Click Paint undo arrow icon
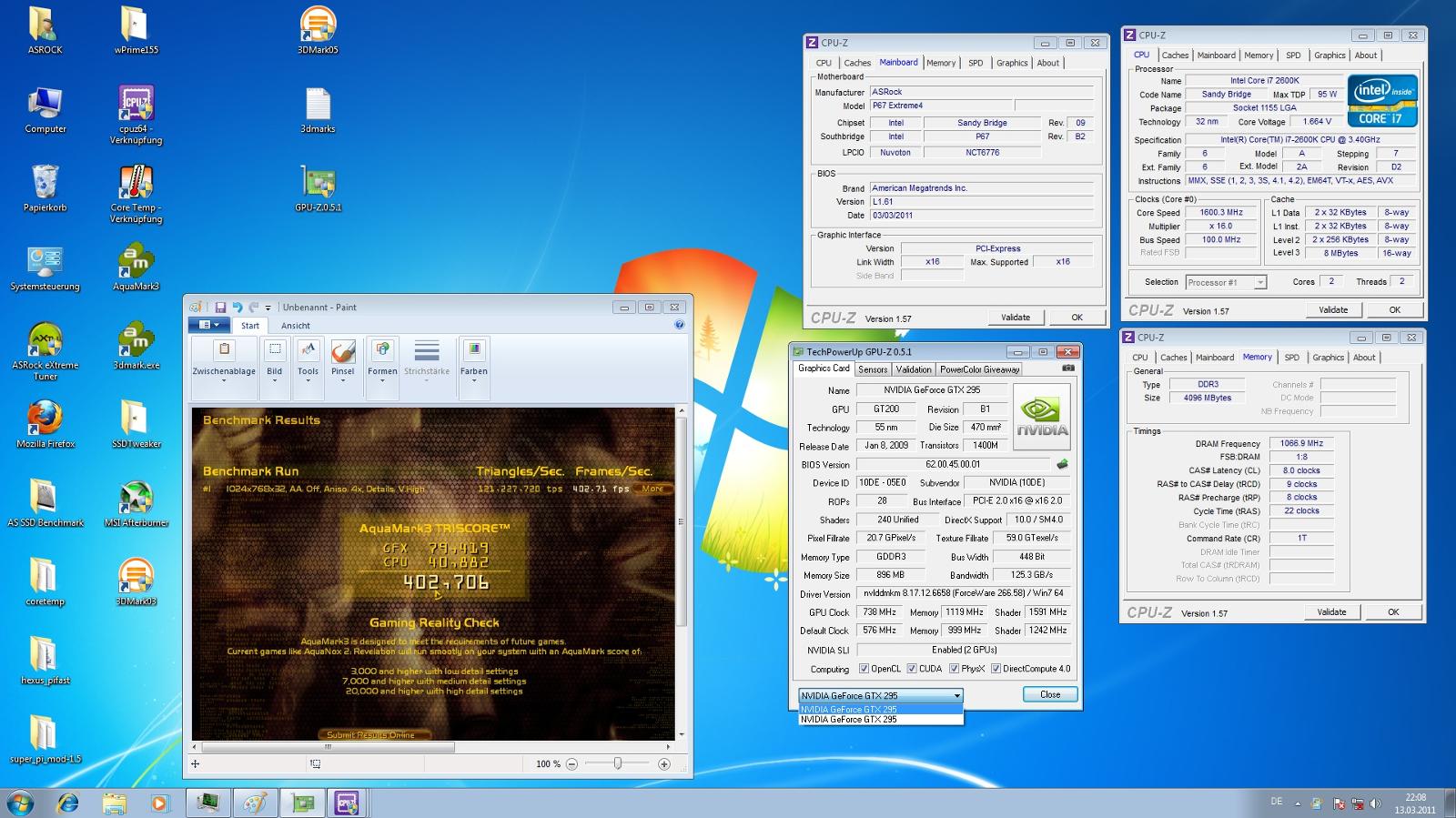The height and width of the screenshot is (818, 1456). (x=237, y=308)
